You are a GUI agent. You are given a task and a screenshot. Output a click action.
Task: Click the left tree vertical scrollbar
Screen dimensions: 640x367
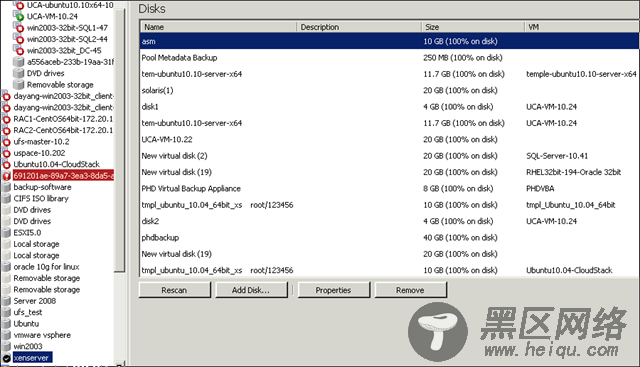click(x=120, y=139)
